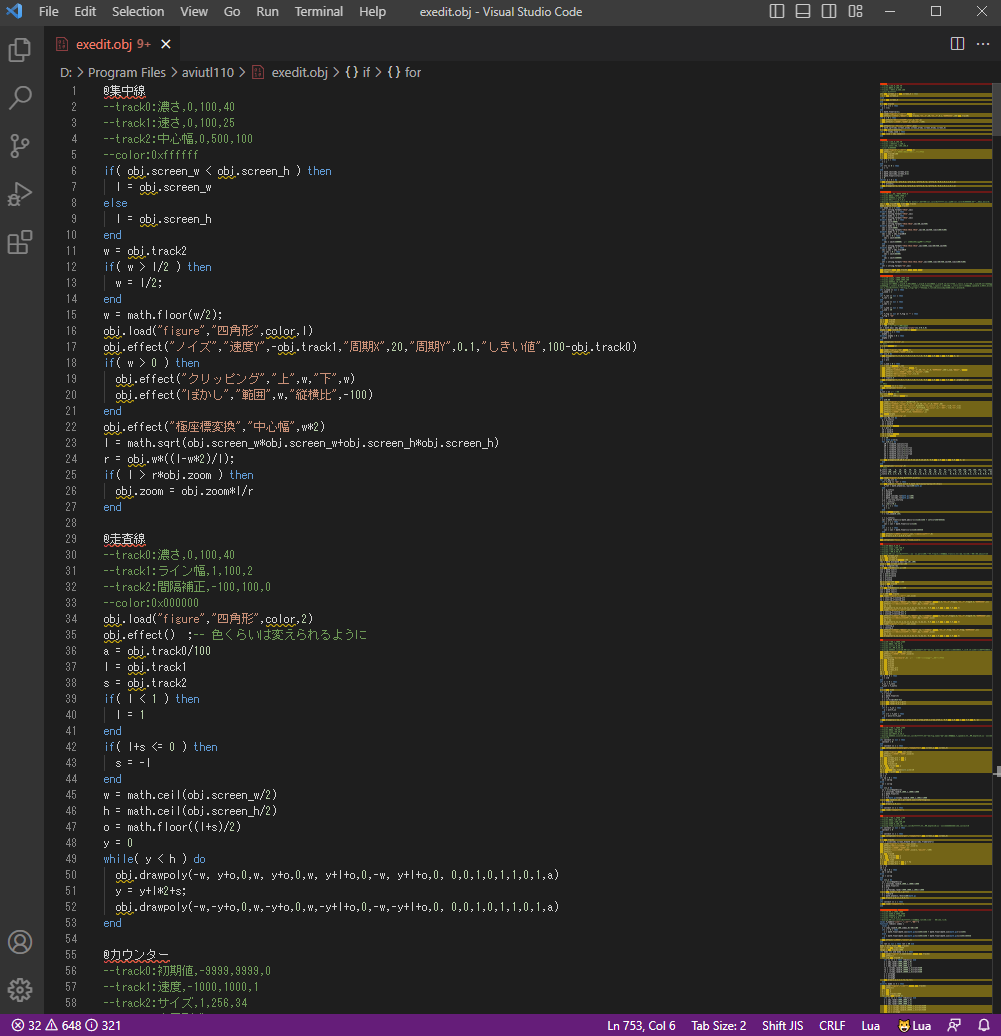Viewport: 1001px width, 1036px height.
Task: Open the Run and Debug view
Action: pos(20,194)
